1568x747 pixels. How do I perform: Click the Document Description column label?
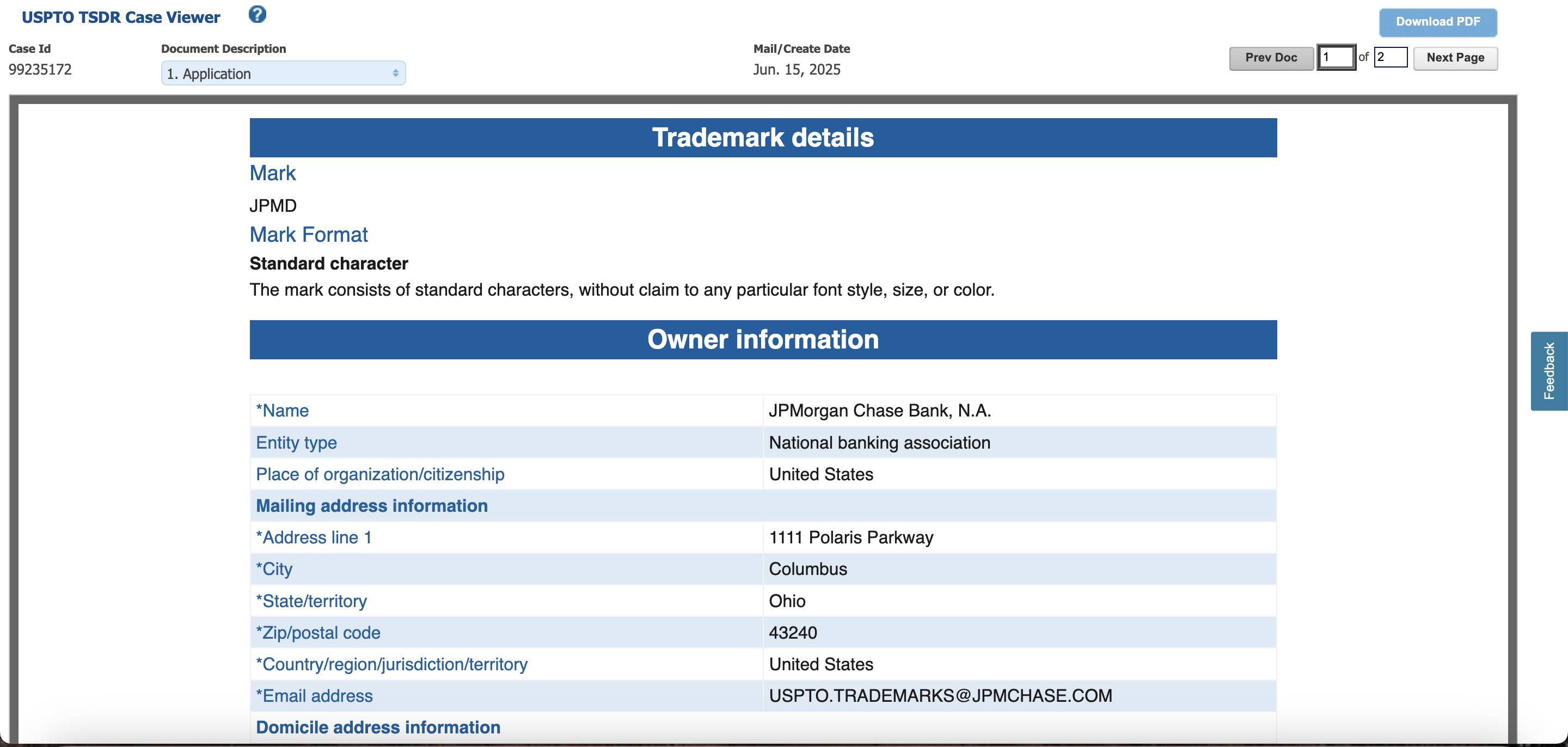pos(223,48)
